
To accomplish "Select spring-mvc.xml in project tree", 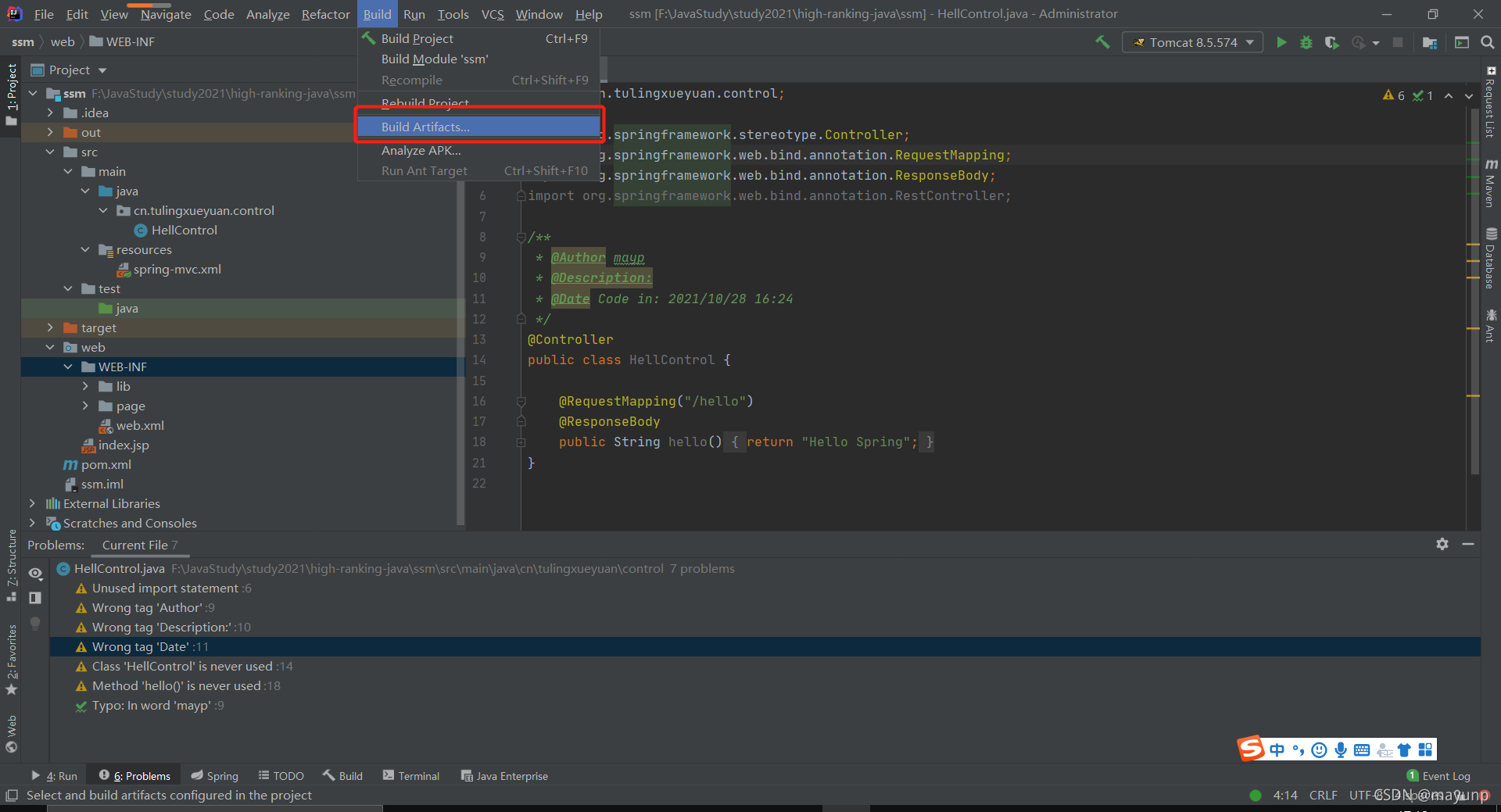I will coord(169,269).
